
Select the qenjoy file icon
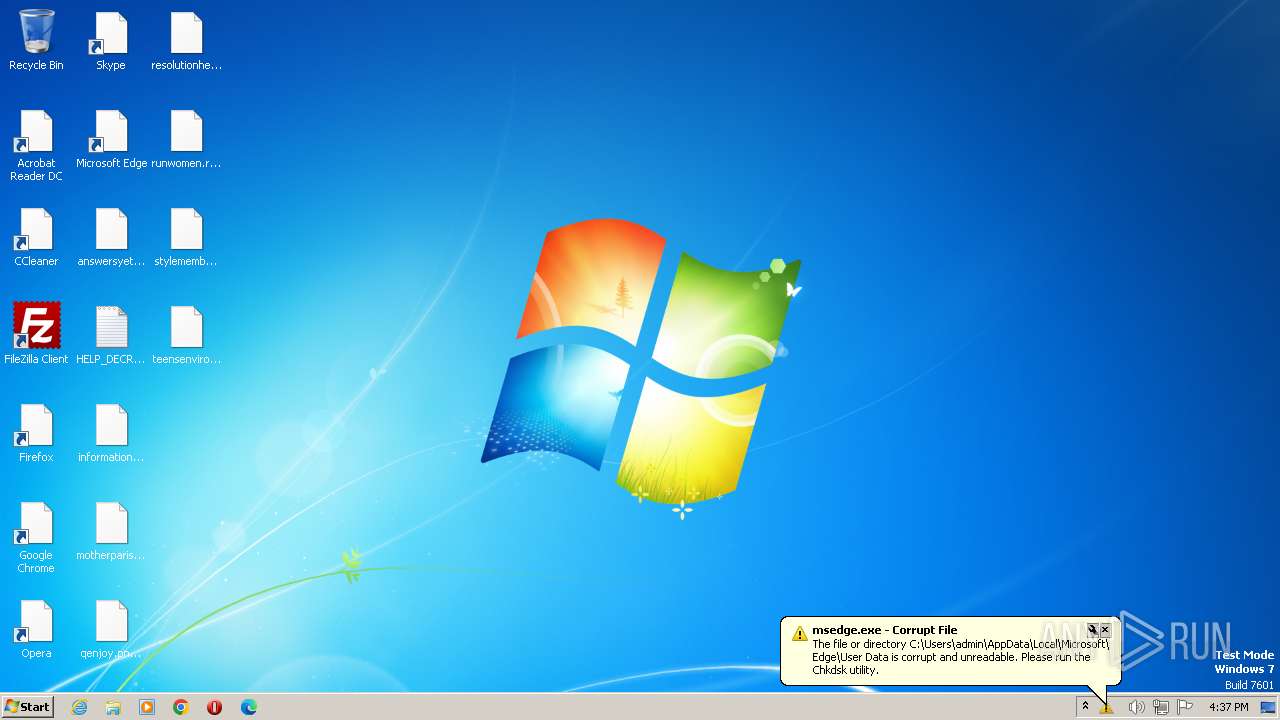point(111,629)
